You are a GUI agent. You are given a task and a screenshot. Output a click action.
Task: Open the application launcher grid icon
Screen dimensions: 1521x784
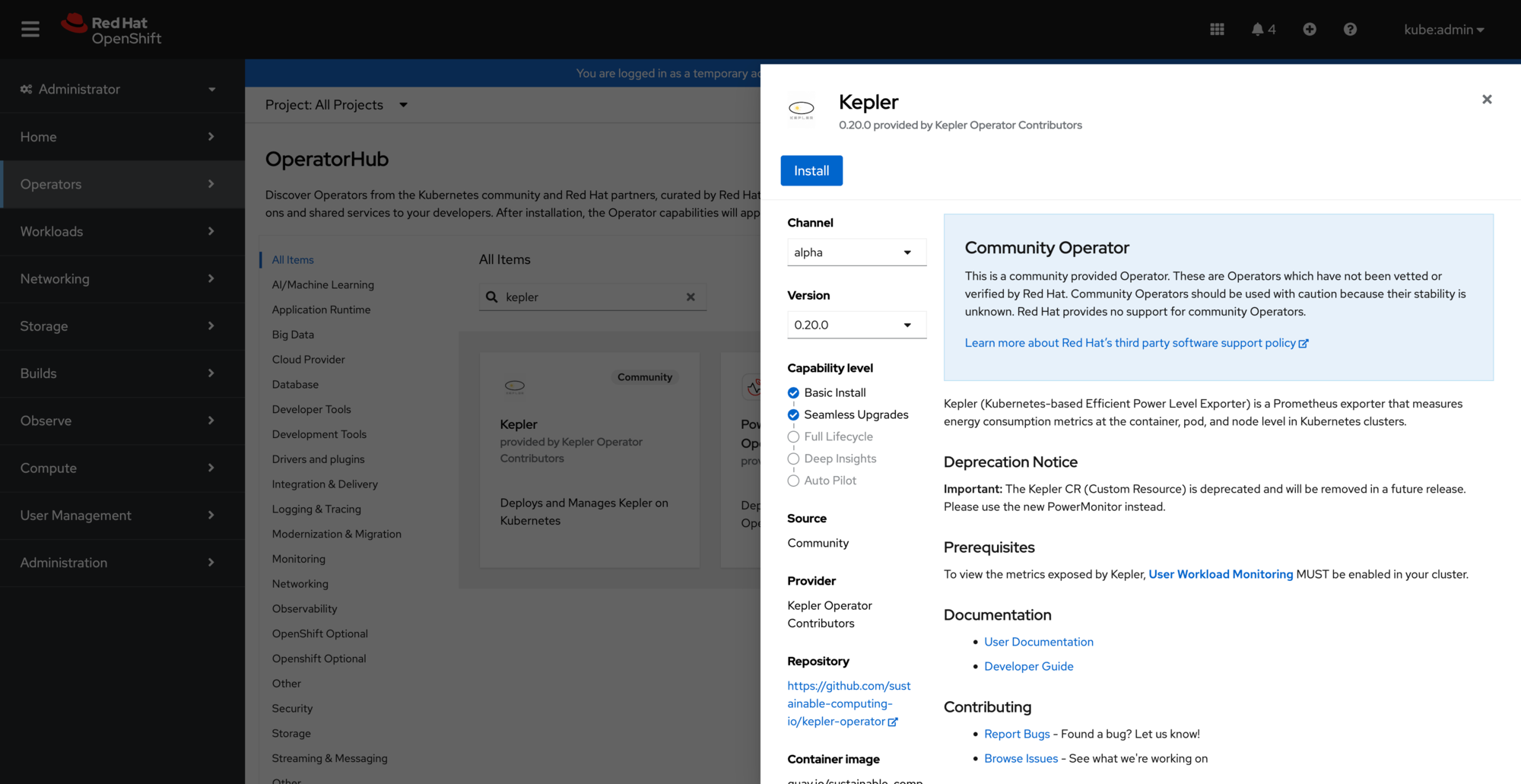1217,29
